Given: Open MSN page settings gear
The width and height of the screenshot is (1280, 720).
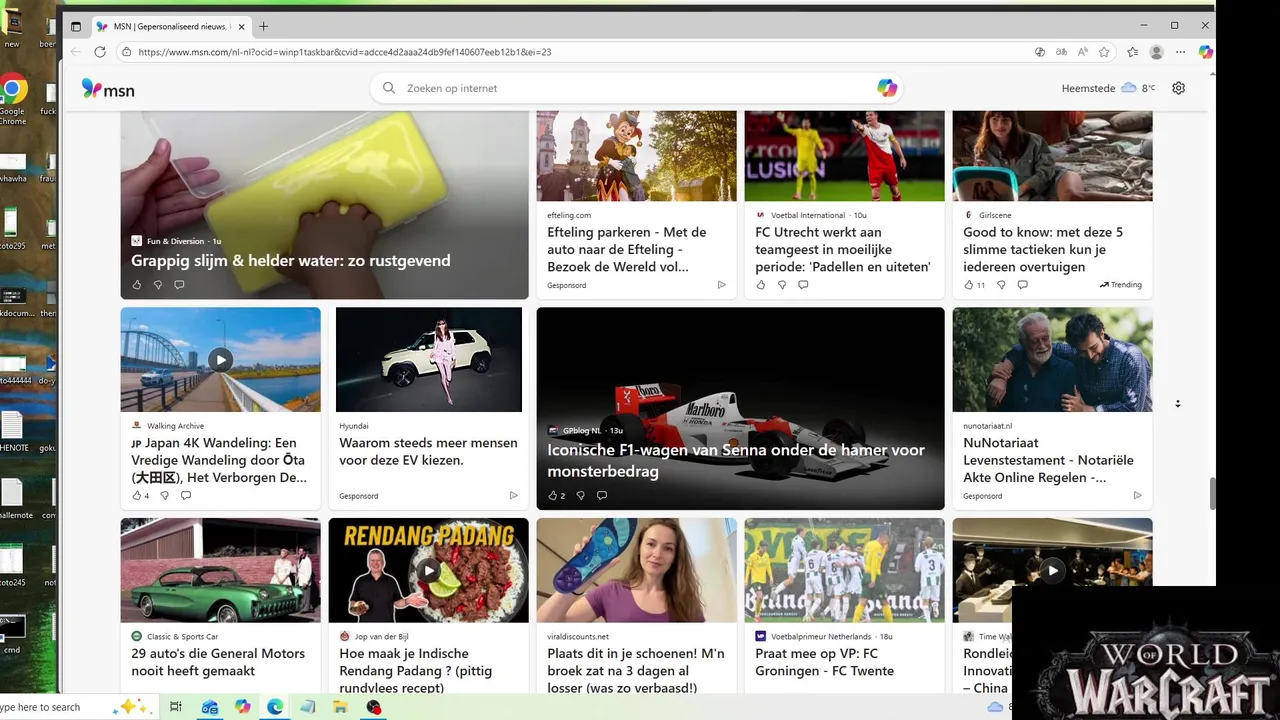Looking at the screenshot, I should (1178, 88).
